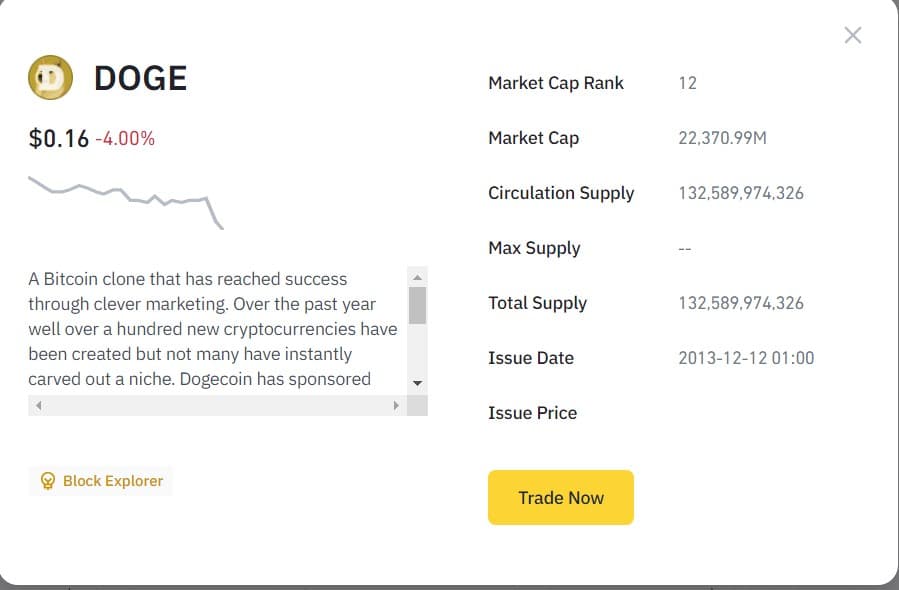
Task: Click the $0.16 price value
Action: point(58,139)
